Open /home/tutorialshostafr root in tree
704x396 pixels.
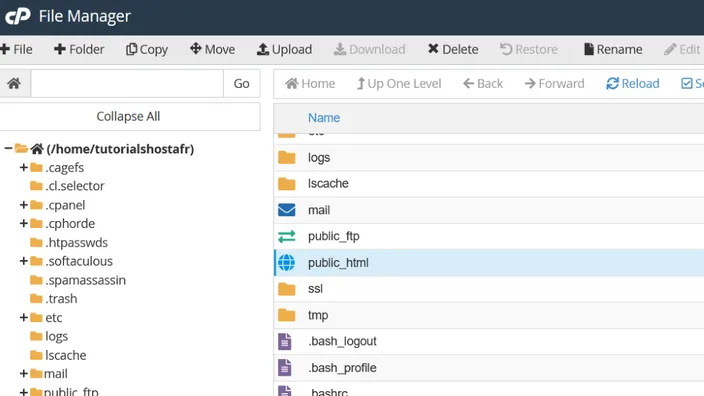tap(120, 149)
